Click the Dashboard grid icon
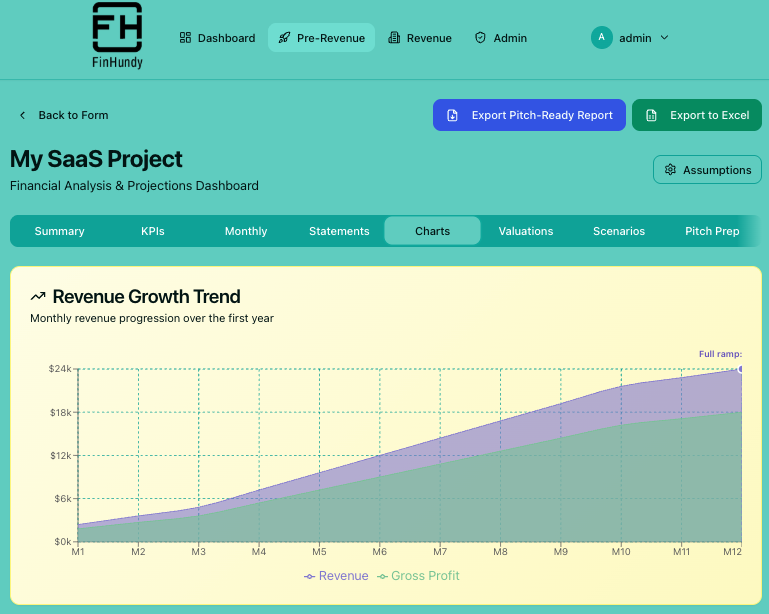The width and height of the screenshot is (769, 614). (x=185, y=38)
